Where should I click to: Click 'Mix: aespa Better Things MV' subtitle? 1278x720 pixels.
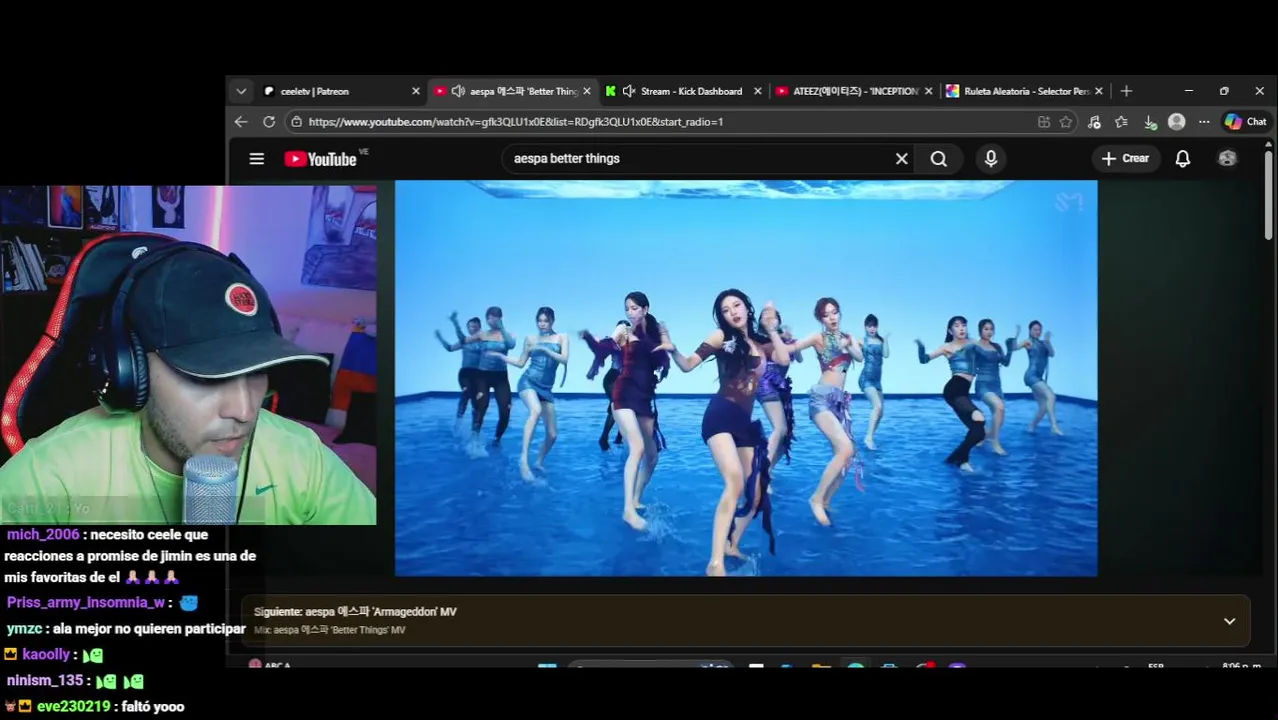(x=330, y=630)
